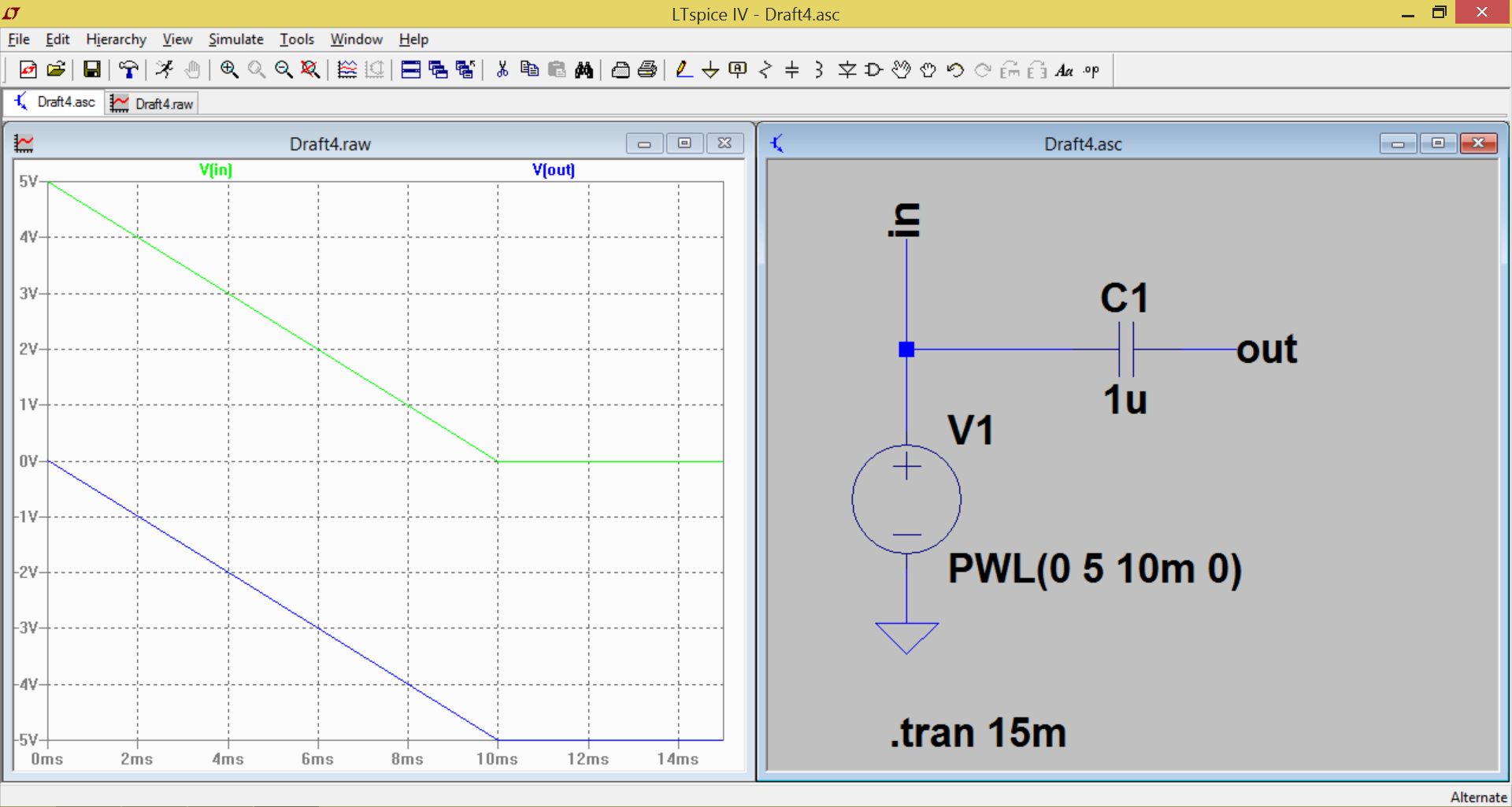Select the Place Component gate icon
1512x807 pixels.
coord(874,70)
